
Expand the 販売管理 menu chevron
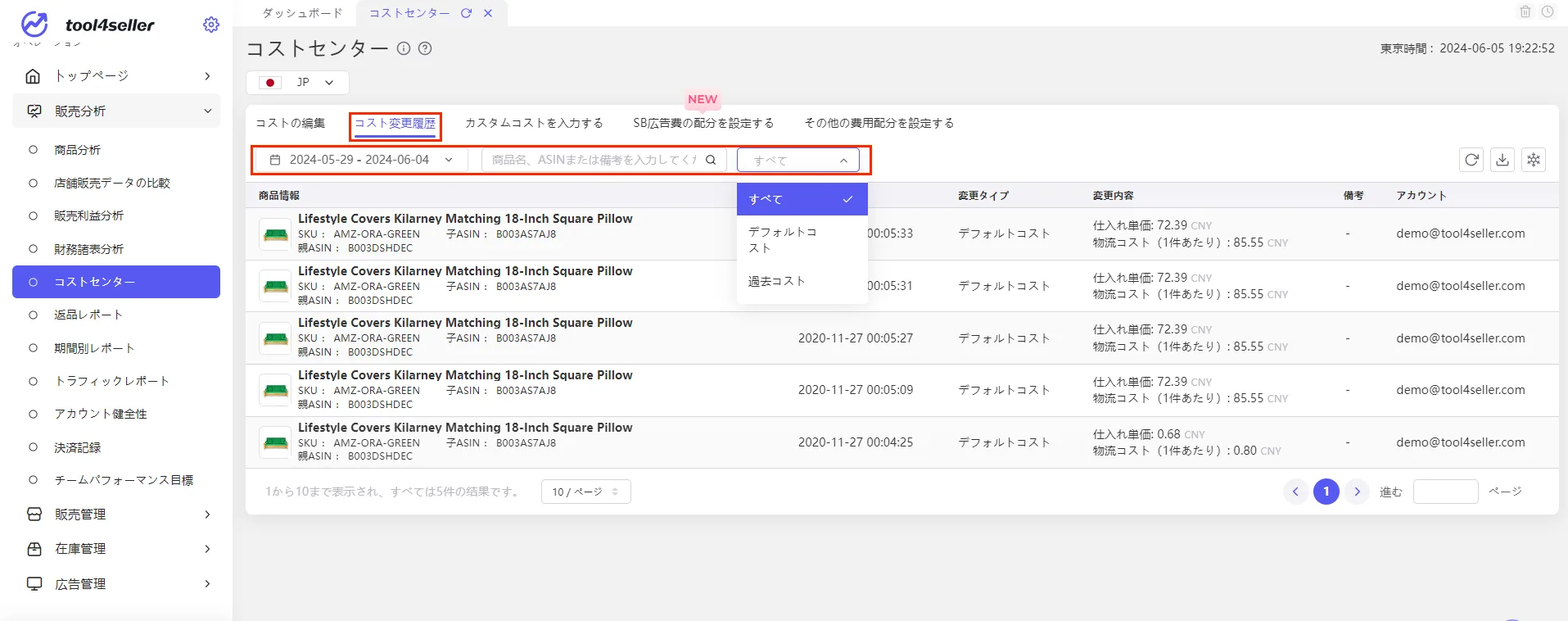pyautogui.click(x=207, y=514)
